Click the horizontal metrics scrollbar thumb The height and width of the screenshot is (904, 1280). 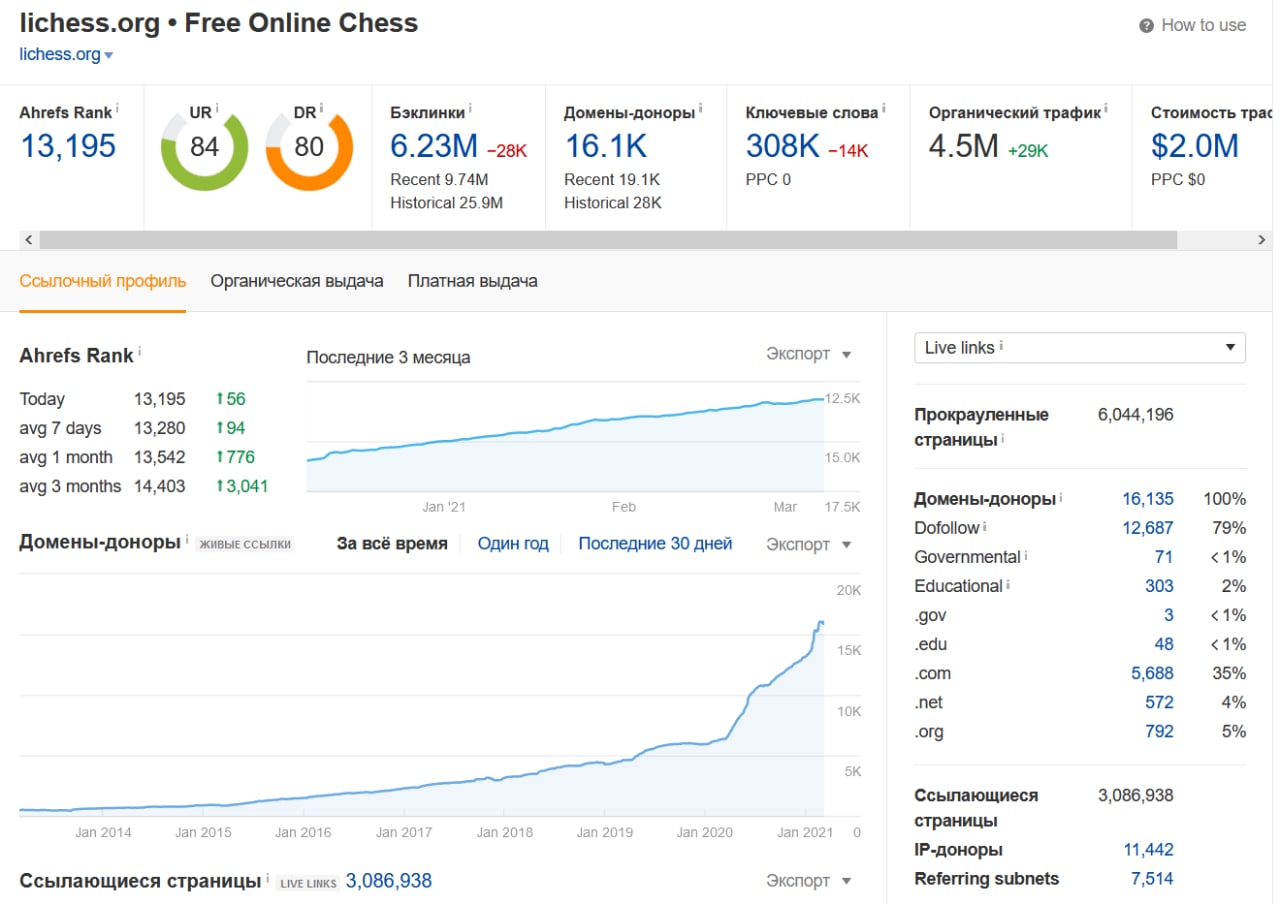tap(608, 240)
